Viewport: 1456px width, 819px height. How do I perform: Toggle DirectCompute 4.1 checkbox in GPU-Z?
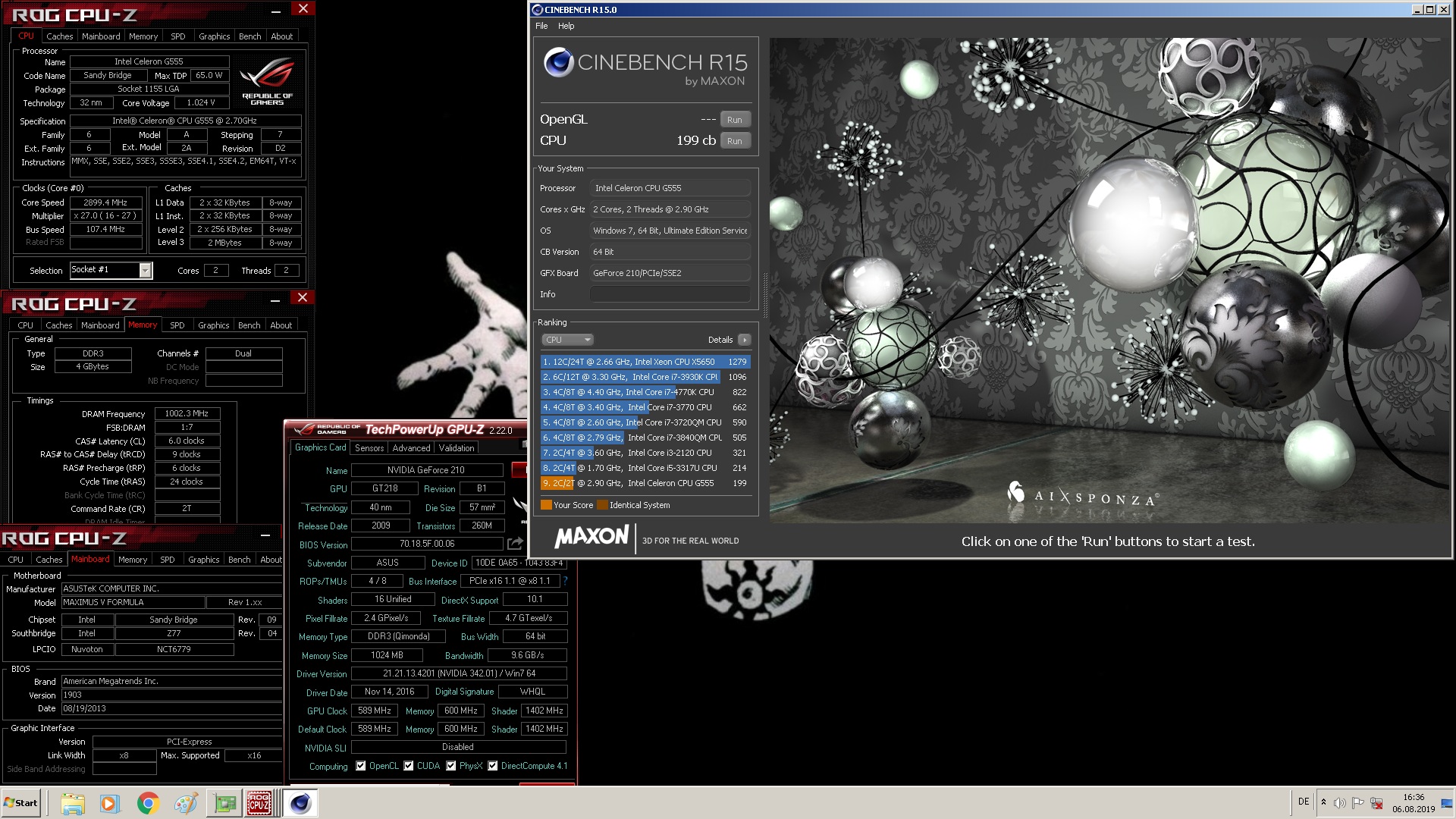pyautogui.click(x=493, y=766)
